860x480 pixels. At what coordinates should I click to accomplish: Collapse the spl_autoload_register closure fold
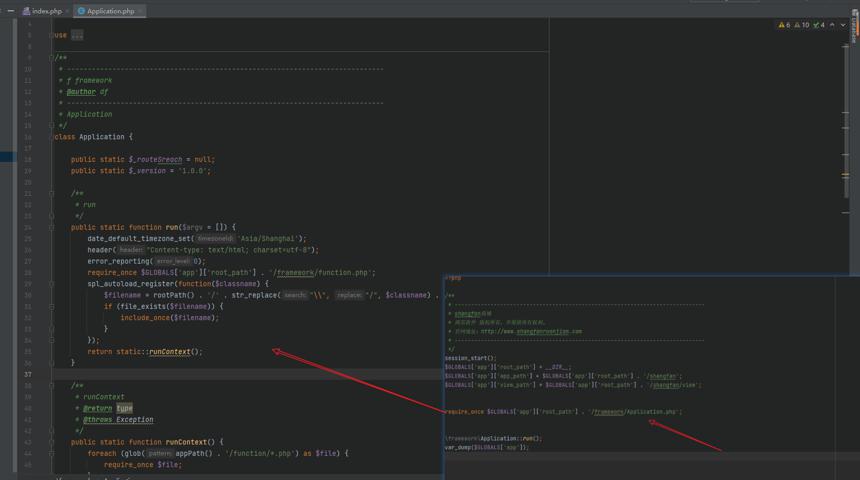pos(52,284)
